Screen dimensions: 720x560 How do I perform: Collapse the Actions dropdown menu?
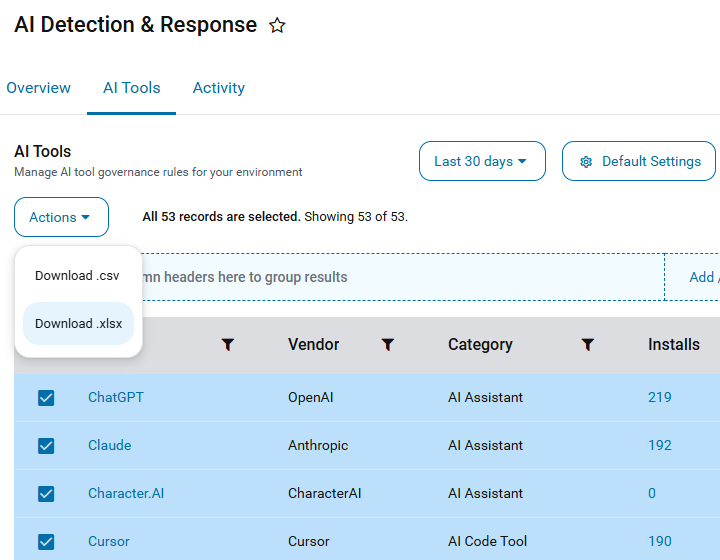tap(62, 217)
